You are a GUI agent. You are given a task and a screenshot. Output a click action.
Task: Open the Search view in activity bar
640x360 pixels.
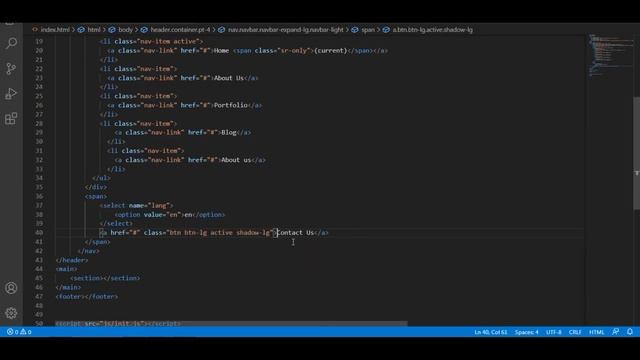(11, 43)
